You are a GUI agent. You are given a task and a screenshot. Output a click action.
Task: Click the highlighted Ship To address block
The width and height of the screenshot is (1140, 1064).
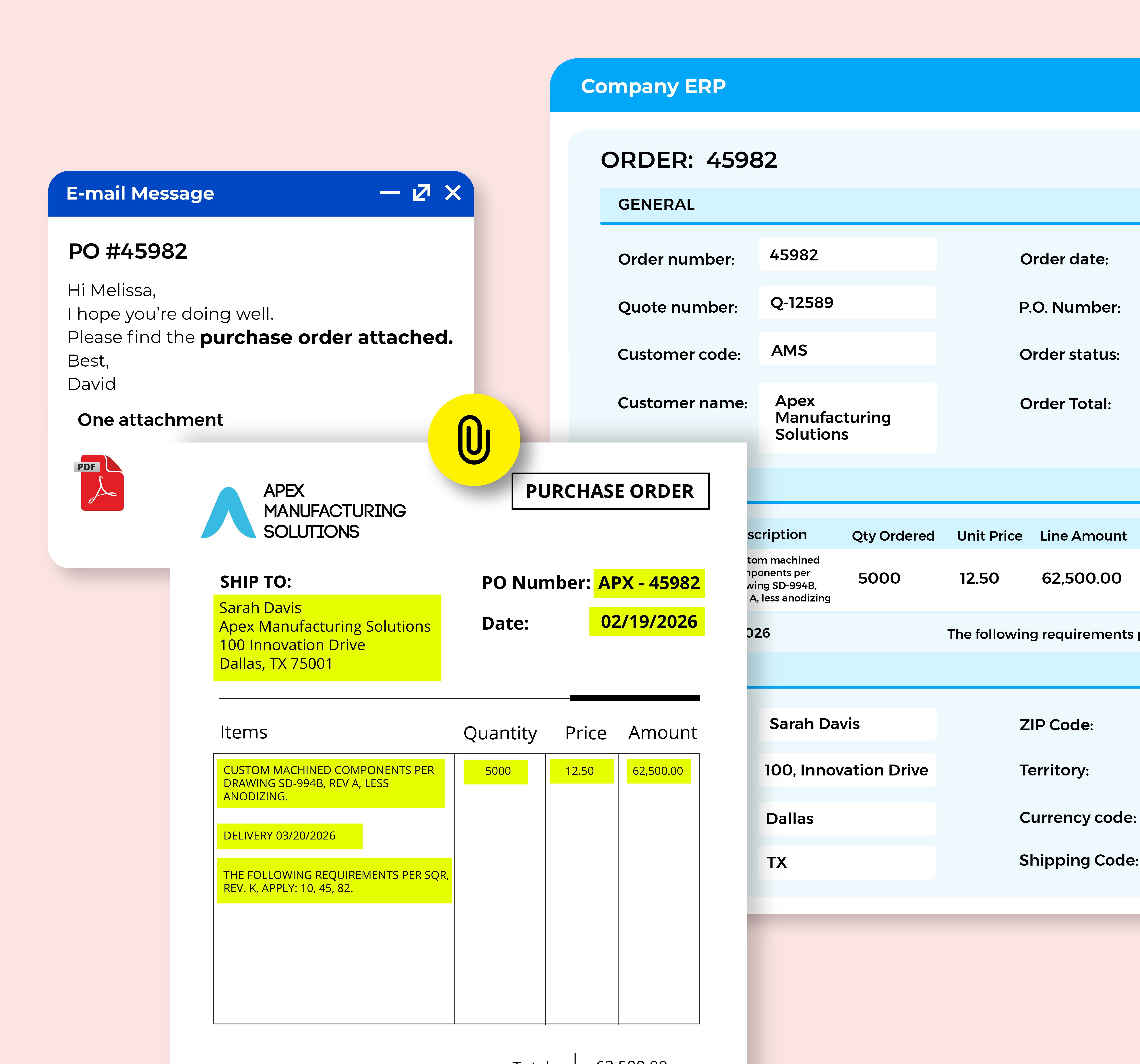[327, 638]
